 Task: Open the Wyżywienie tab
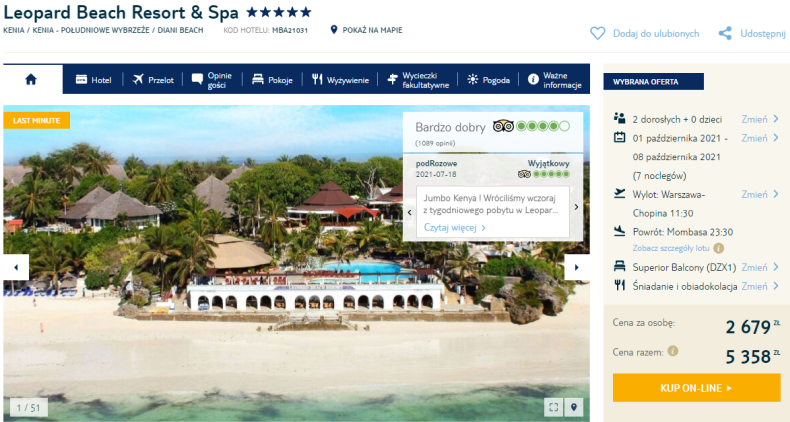pos(340,80)
